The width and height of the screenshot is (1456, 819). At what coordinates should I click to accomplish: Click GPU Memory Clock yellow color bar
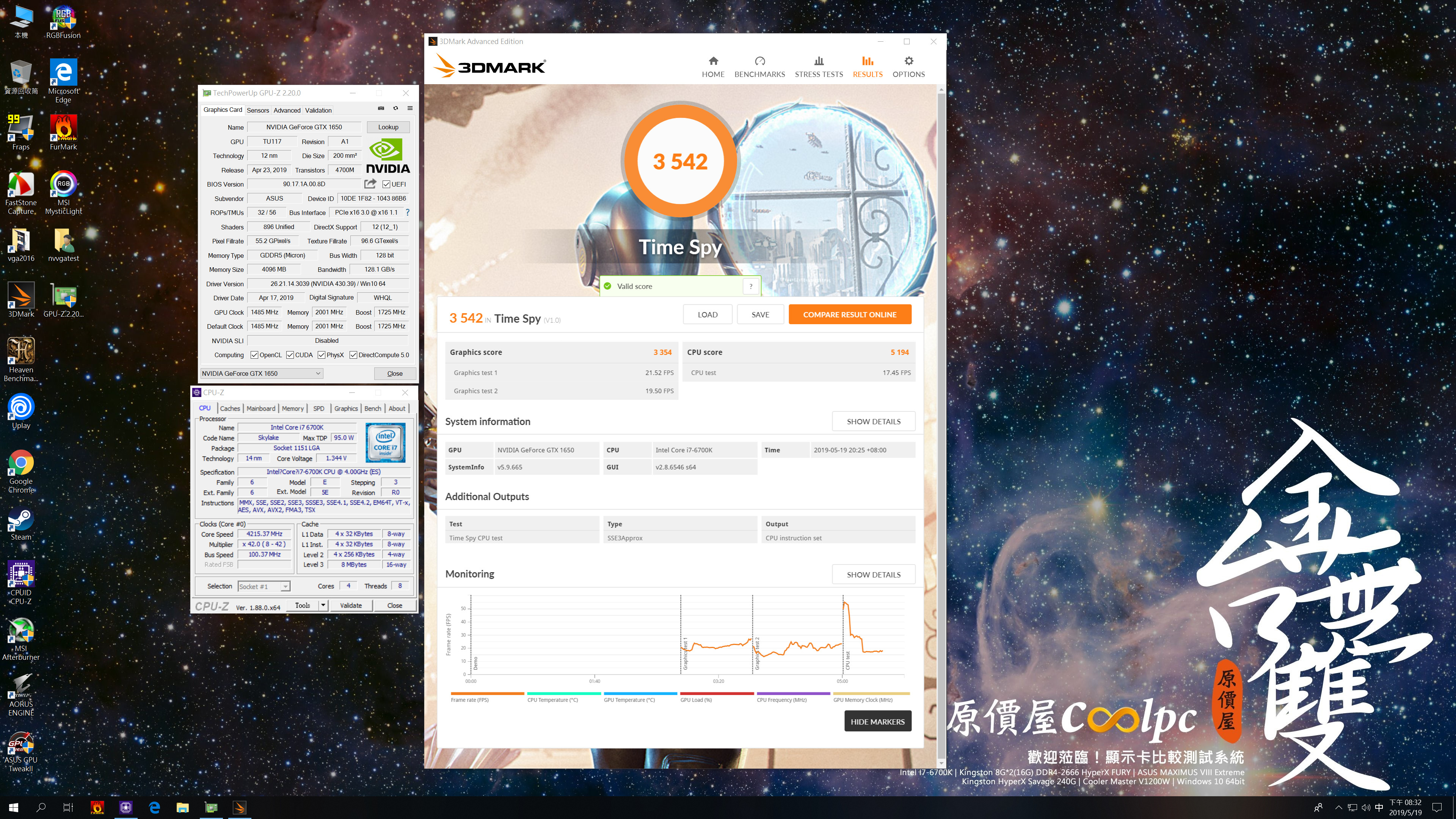(871, 693)
